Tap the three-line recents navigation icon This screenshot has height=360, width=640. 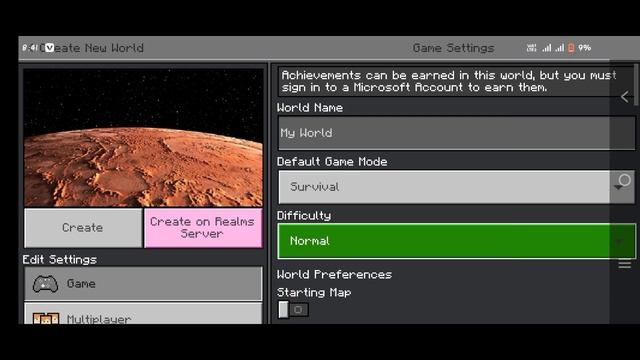coord(624,264)
